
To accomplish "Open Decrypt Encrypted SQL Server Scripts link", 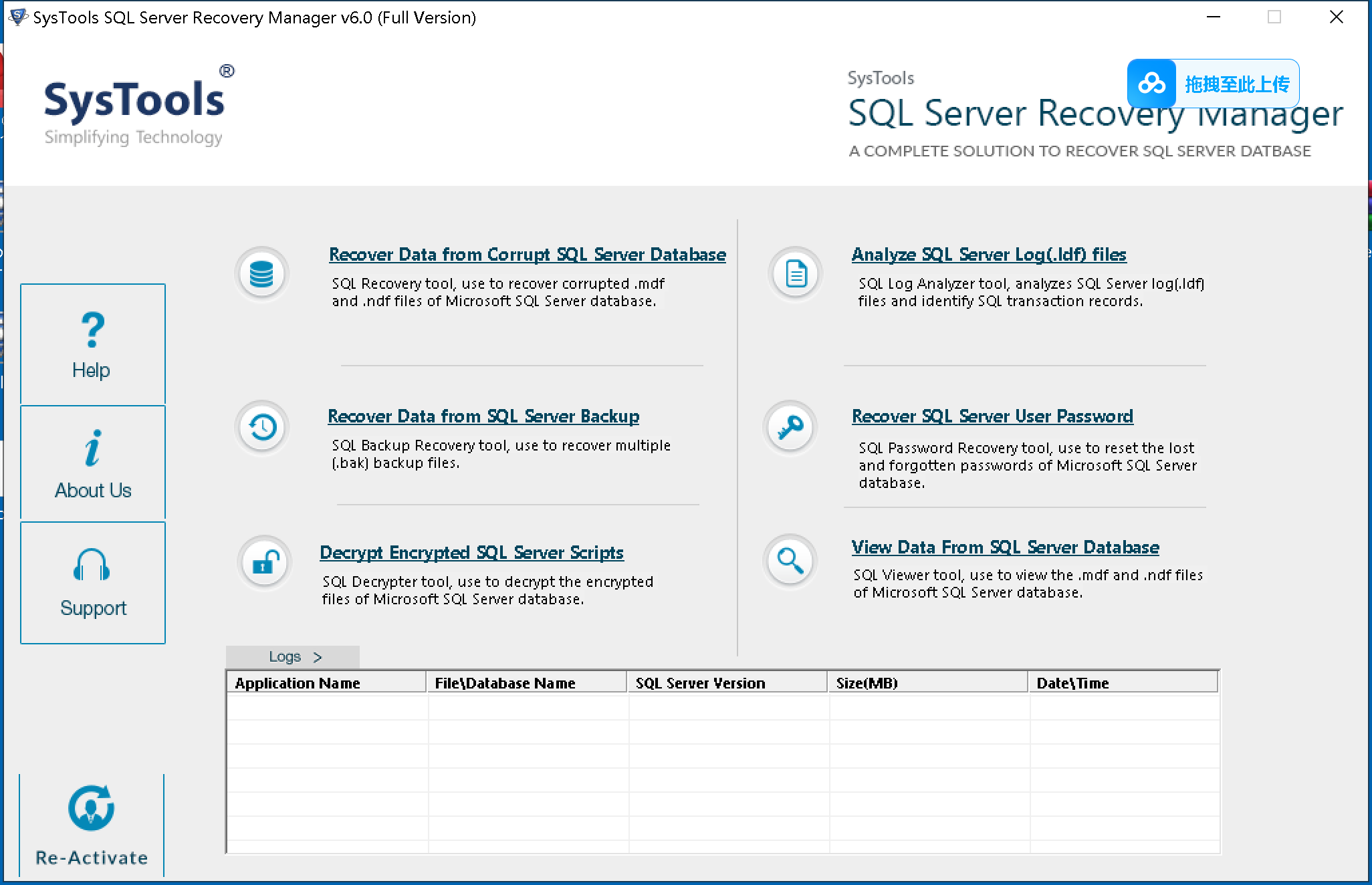I will (x=471, y=553).
